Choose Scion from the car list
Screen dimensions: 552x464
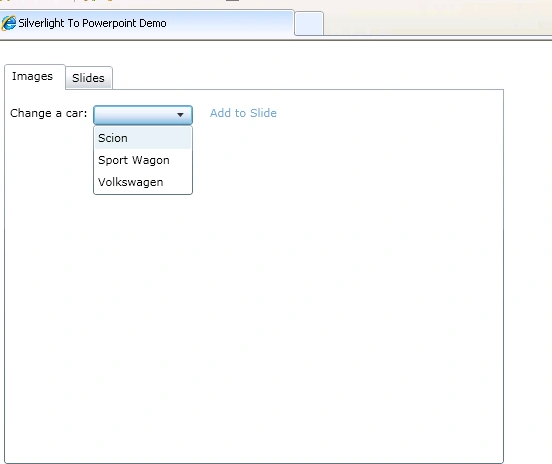(x=143, y=138)
